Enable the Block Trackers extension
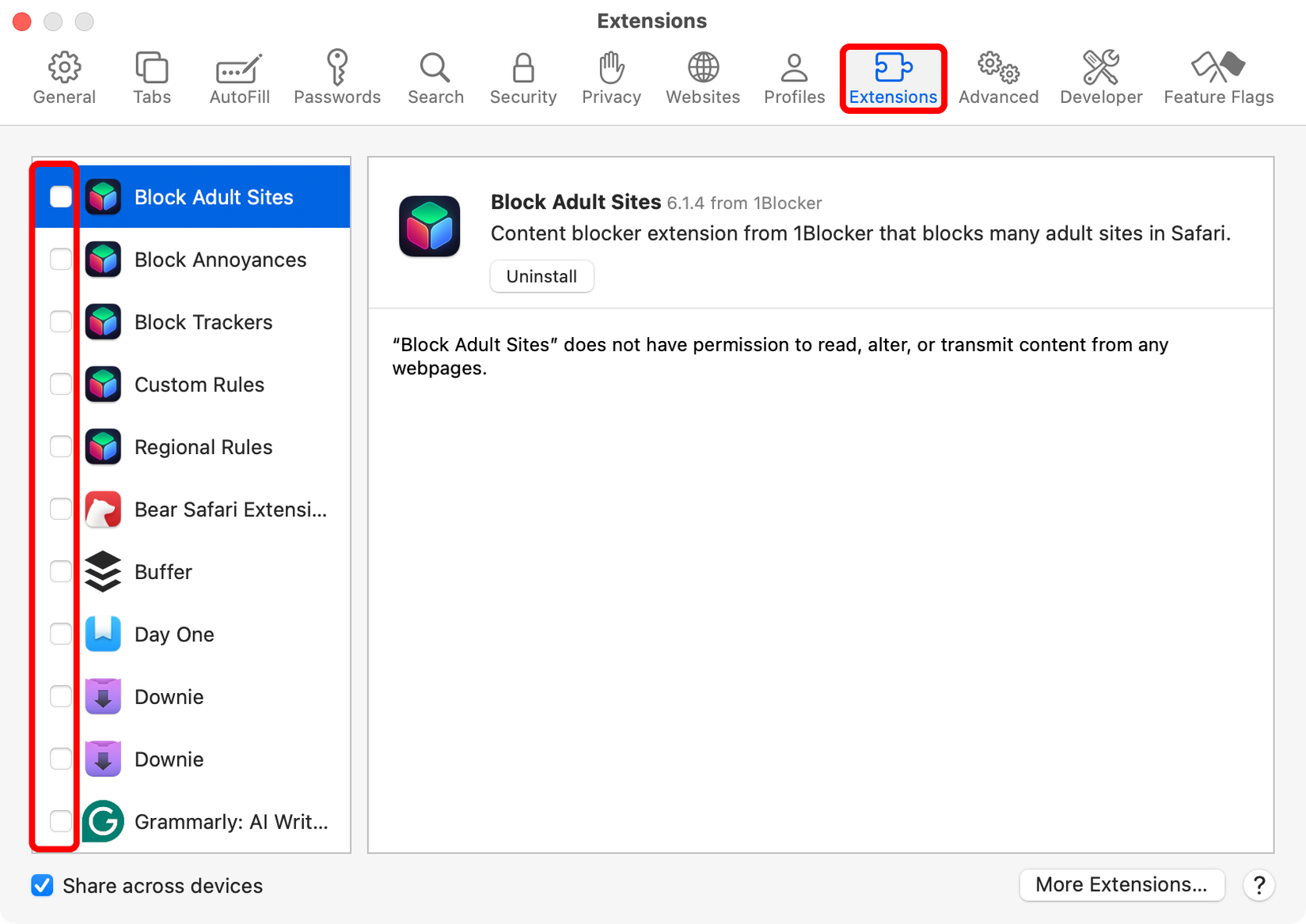The height and width of the screenshot is (924, 1306). point(60,321)
